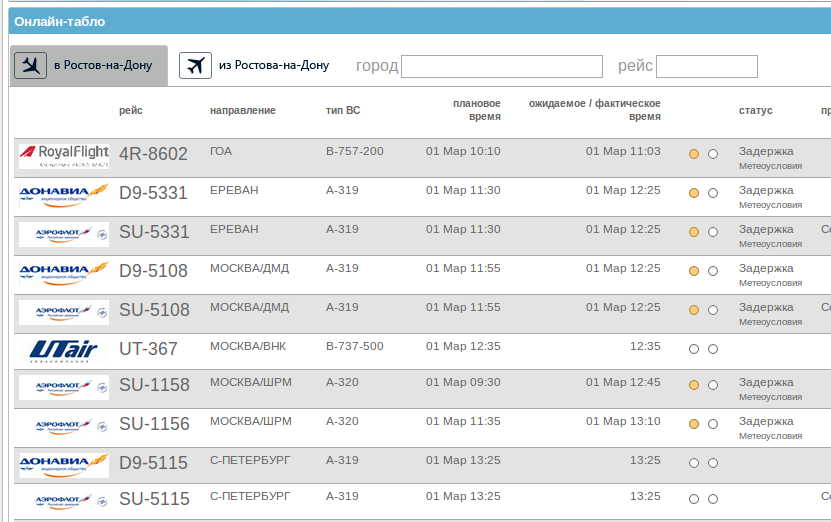Screen dimensions: 831x522
Task: Open flight number 4R-8602
Action: (153, 154)
